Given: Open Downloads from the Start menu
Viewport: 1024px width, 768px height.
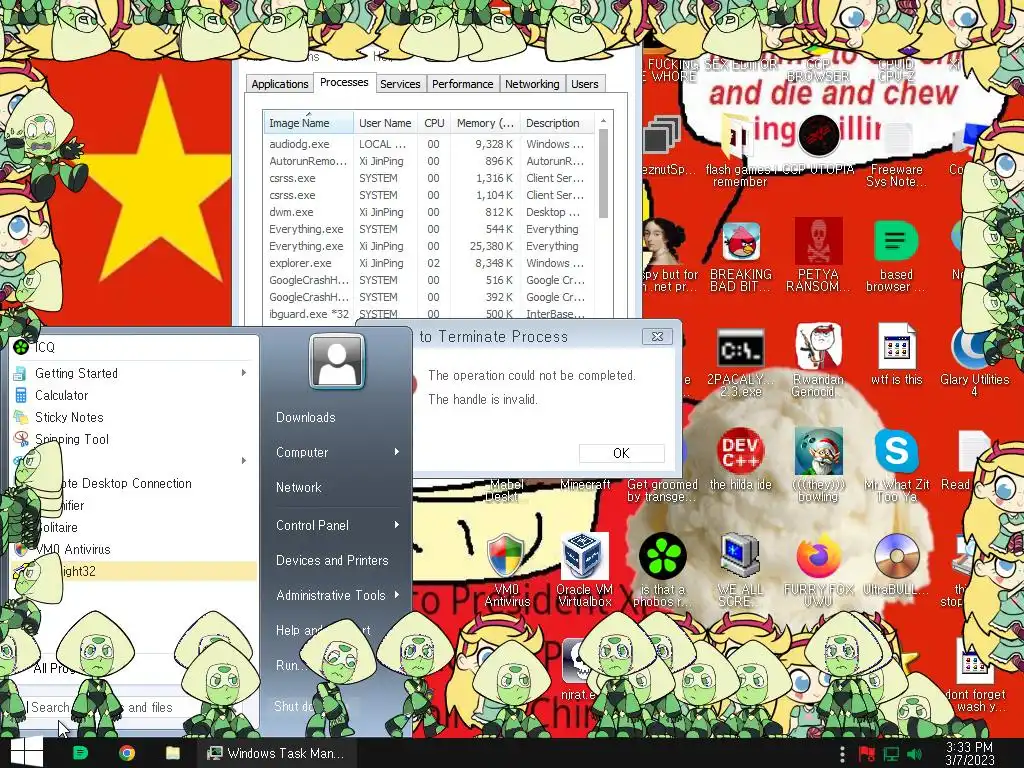Looking at the screenshot, I should [306, 417].
